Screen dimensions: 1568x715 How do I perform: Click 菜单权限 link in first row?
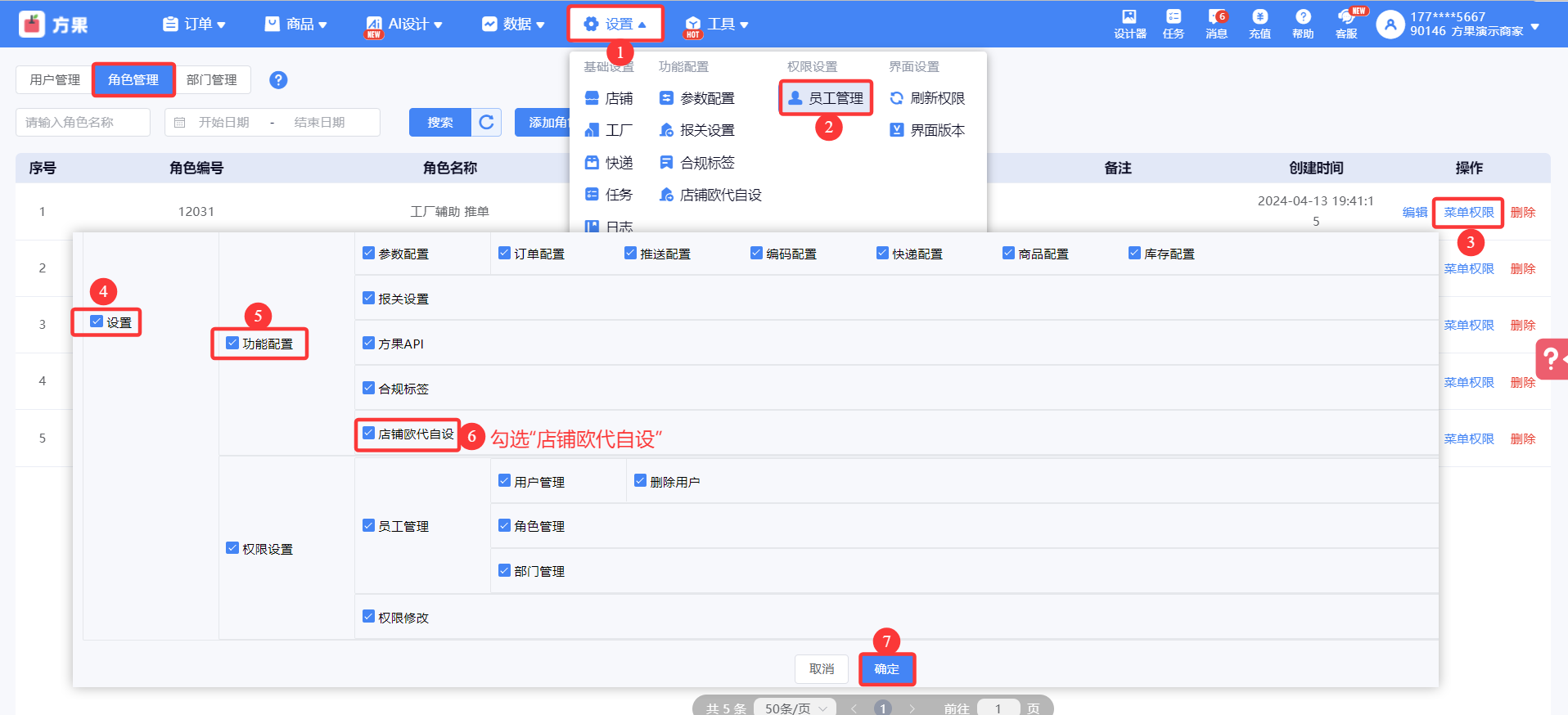point(1468,212)
